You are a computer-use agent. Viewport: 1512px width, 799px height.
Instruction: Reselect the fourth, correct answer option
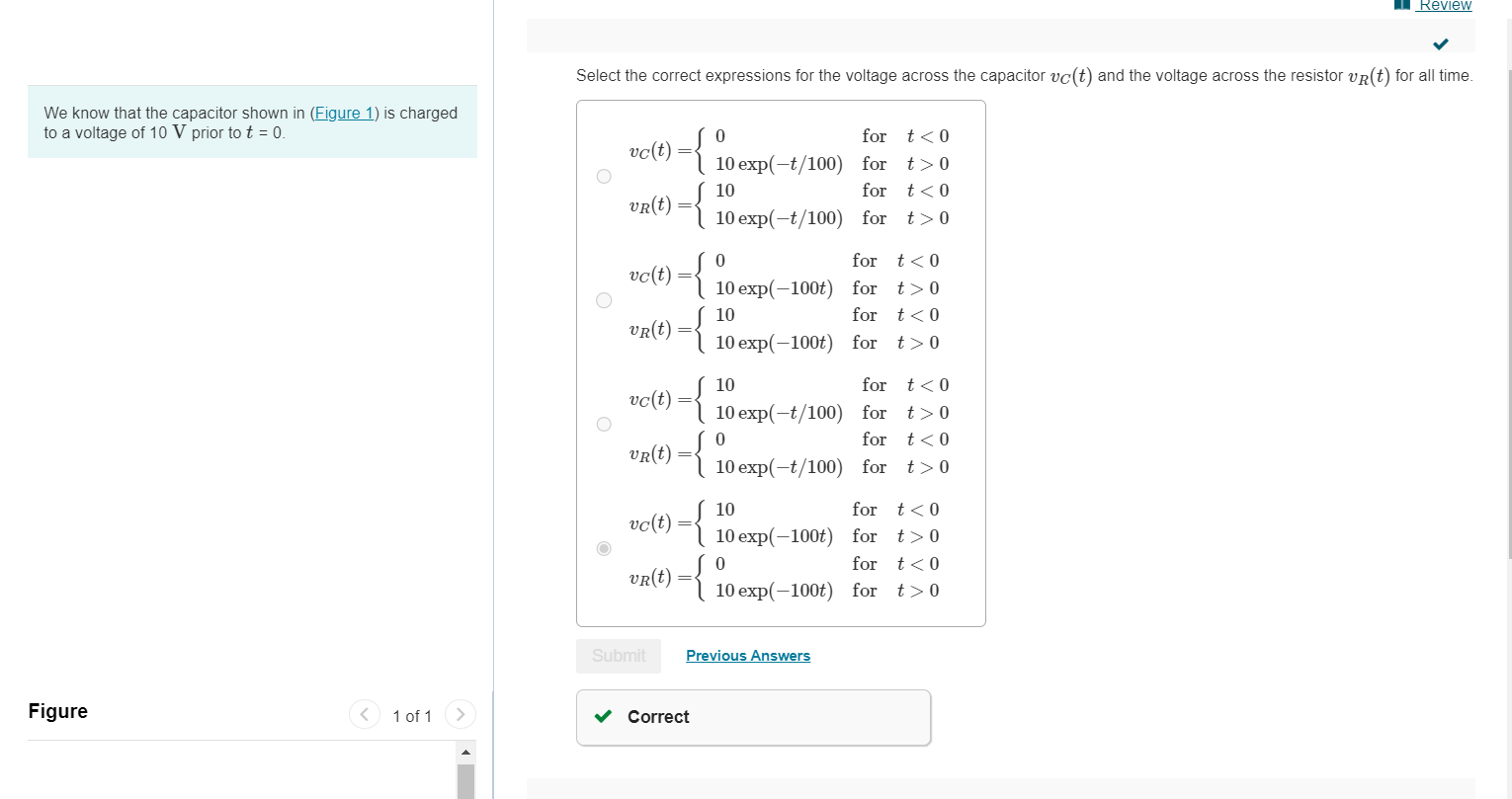click(x=603, y=548)
